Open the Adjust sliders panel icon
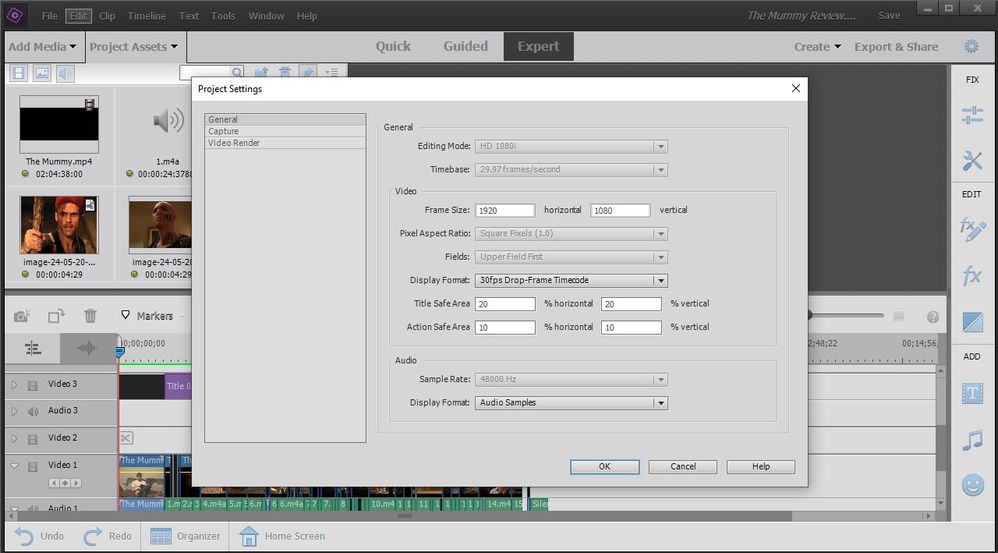The height and width of the screenshot is (553, 998). tap(972, 115)
